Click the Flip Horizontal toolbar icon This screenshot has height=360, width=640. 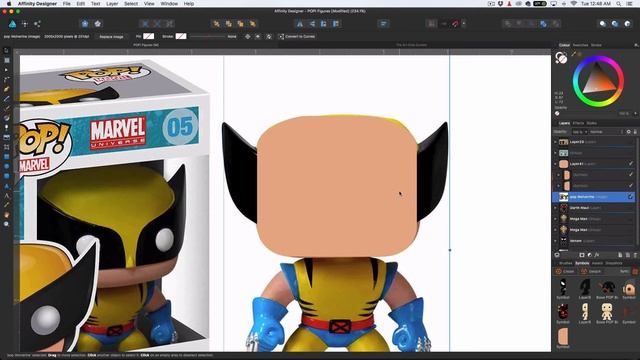(x=300, y=24)
